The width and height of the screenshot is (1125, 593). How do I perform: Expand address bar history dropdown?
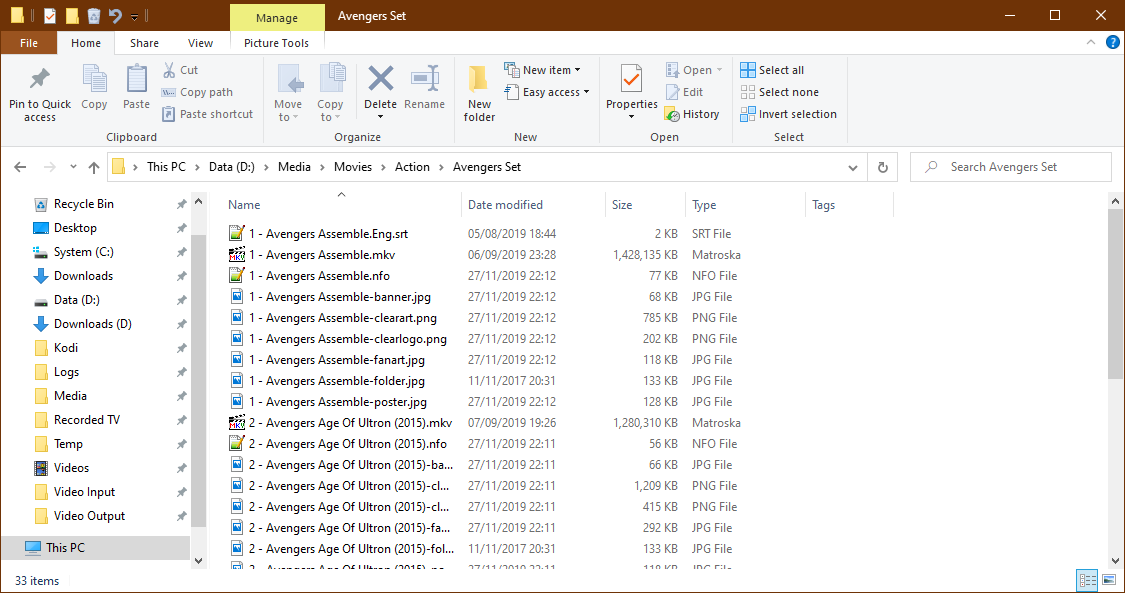click(852, 167)
